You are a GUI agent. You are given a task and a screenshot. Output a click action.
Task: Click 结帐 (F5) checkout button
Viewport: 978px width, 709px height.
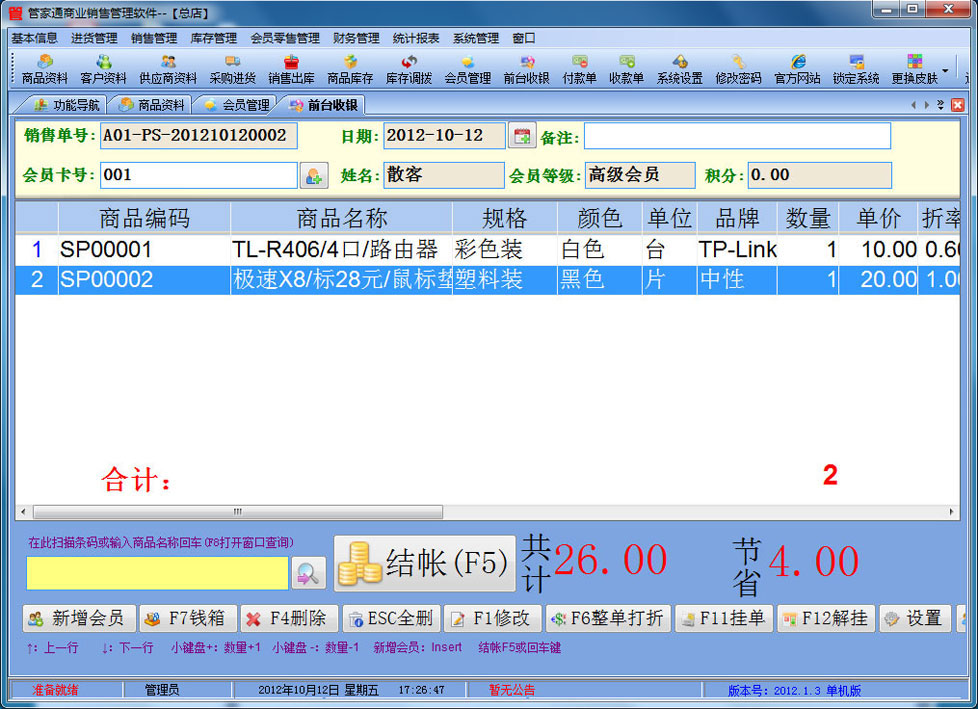click(425, 563)
